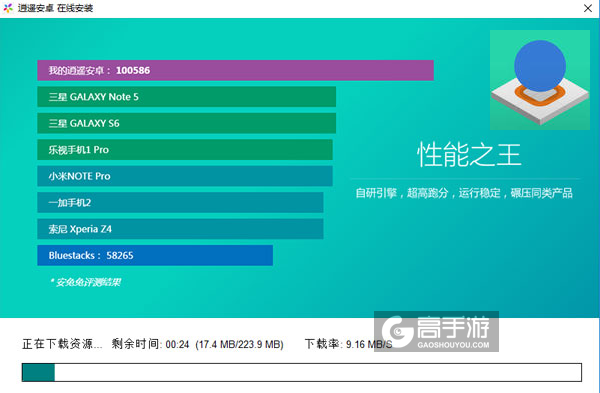Viewport: 600px width, 393px height.
Task: Select the 索尼 Xperia Z4 bar
Action: coord(180,229)
